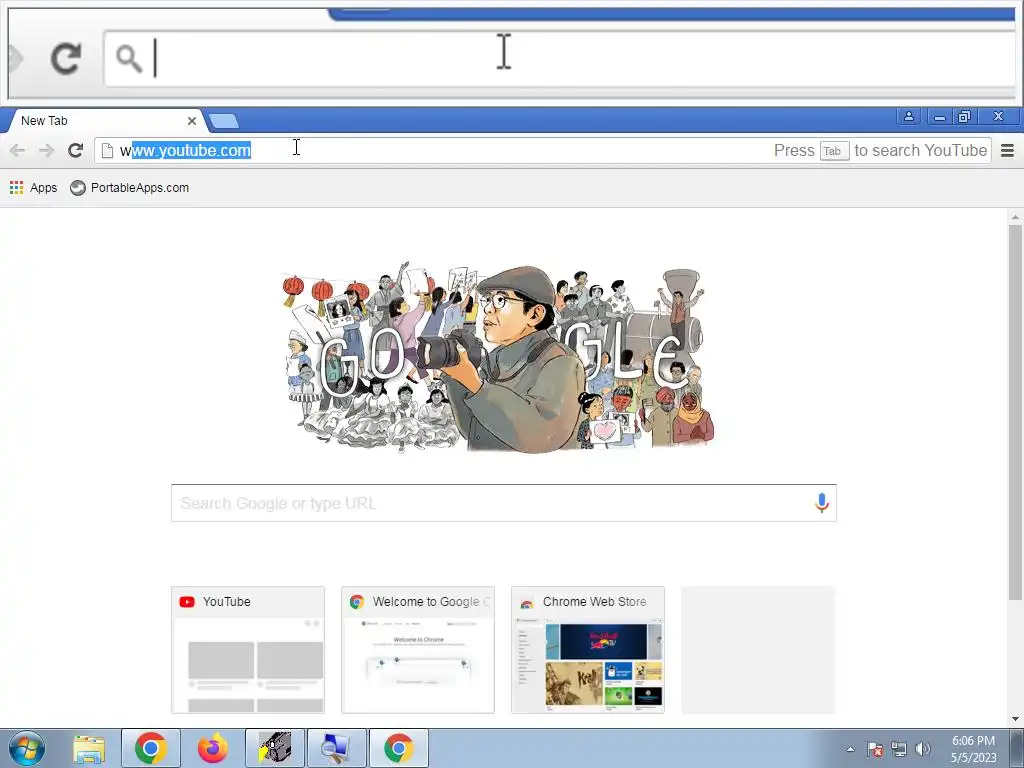Click inside the magnified address search field
This screenshot has width=1024, height=768.
560,59
